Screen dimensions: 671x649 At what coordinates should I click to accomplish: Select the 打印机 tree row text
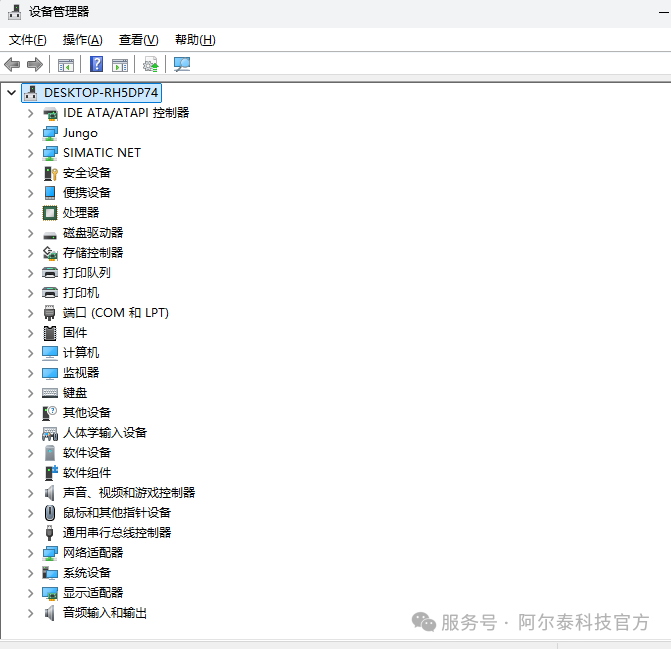(x=81, y=293)
